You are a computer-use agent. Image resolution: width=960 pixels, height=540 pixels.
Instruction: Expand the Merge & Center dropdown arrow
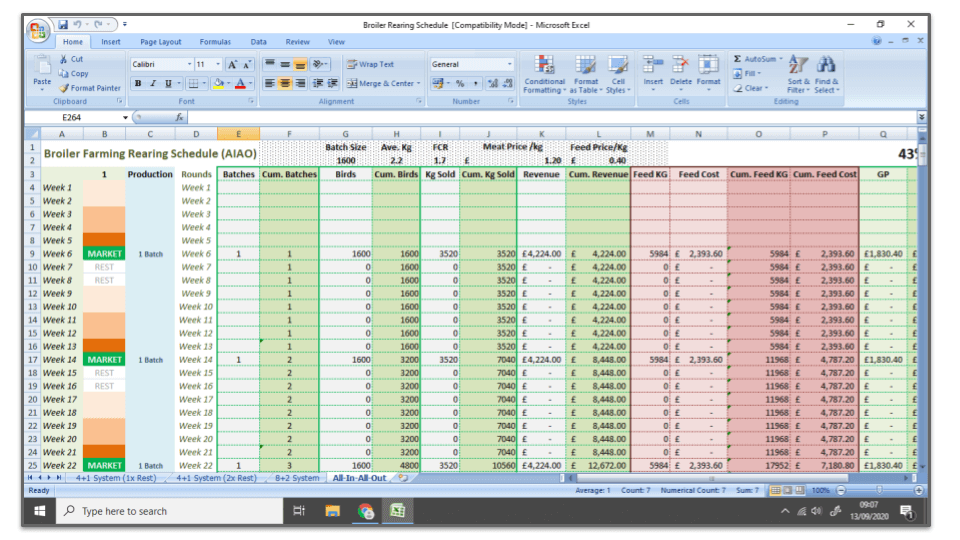point(419,83)
